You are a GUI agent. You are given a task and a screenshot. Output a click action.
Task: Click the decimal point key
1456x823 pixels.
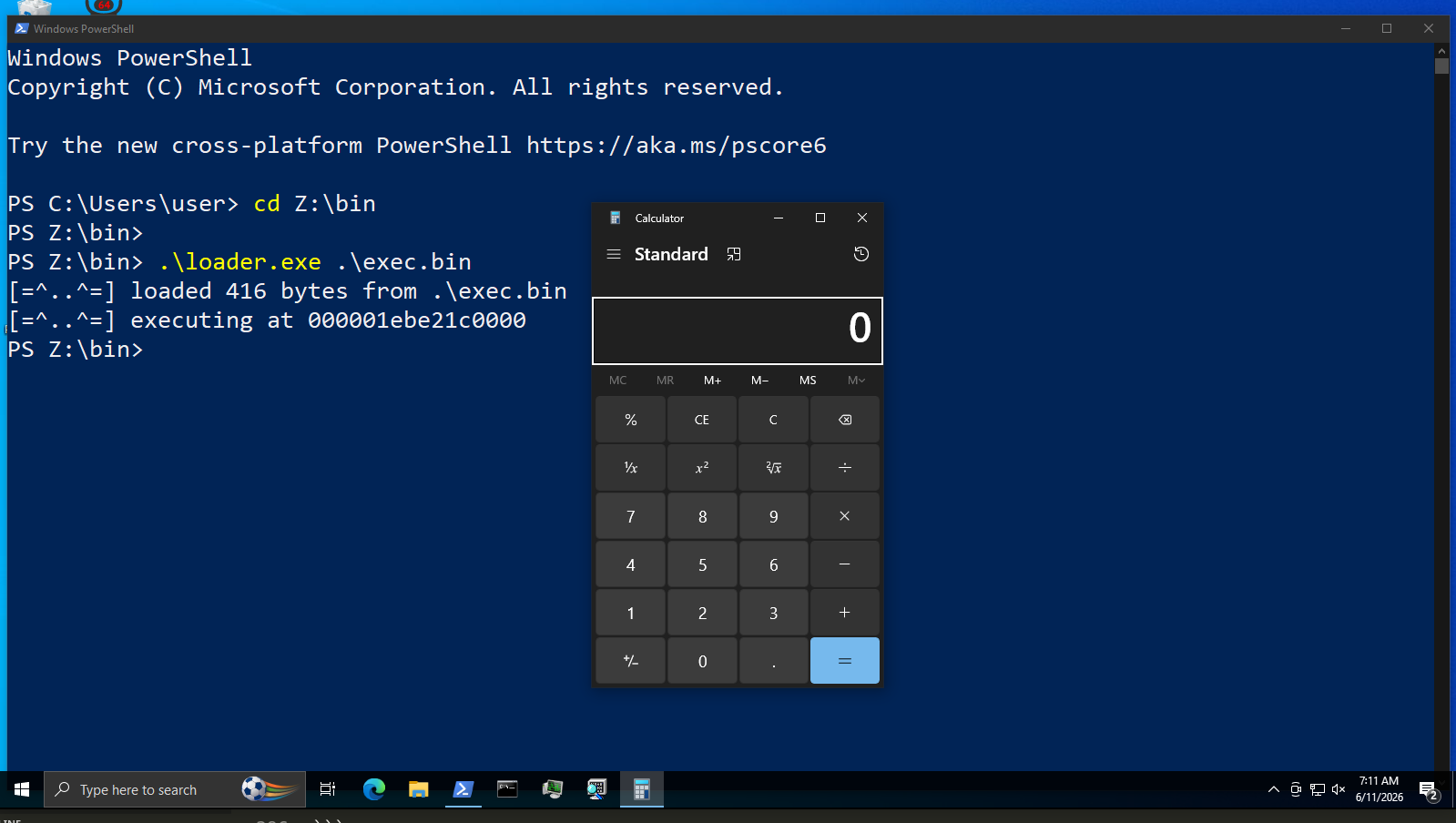773,661
